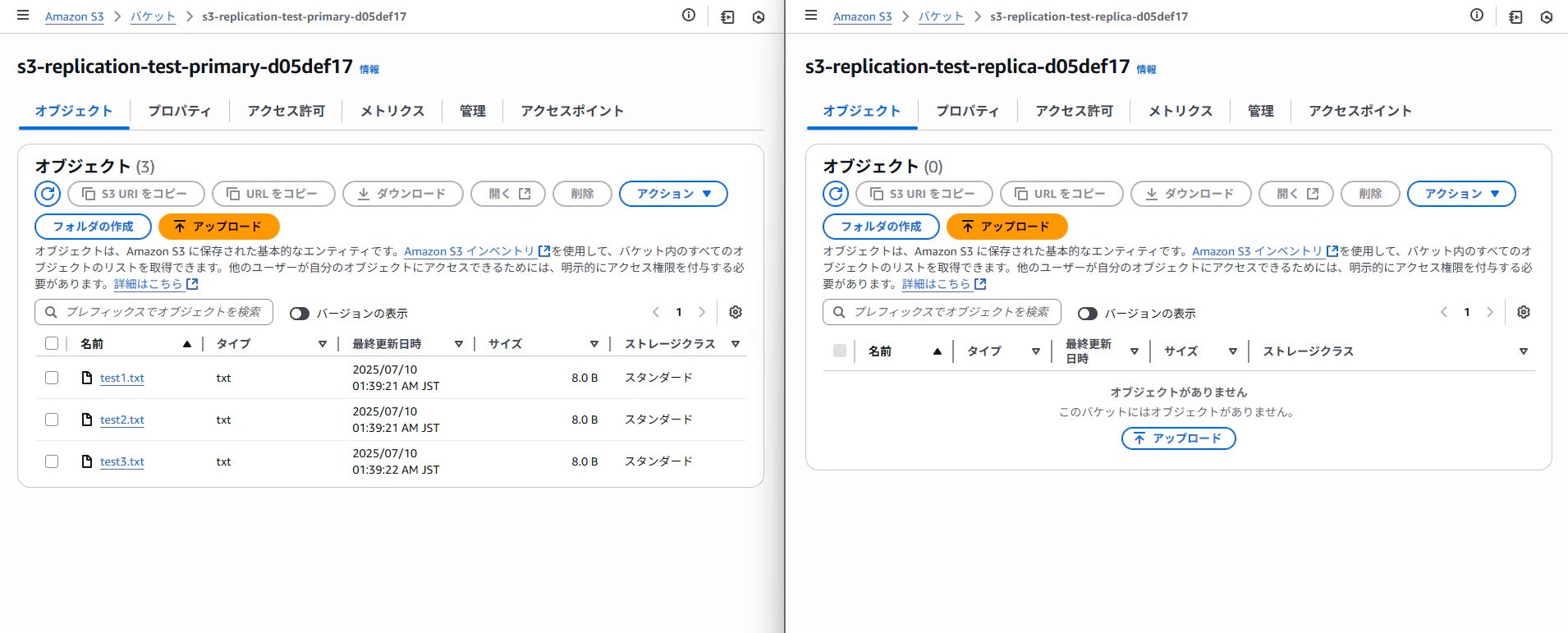Click the file icon next to test1.txt
The image size is (1568, 633).
coord(86,378)
